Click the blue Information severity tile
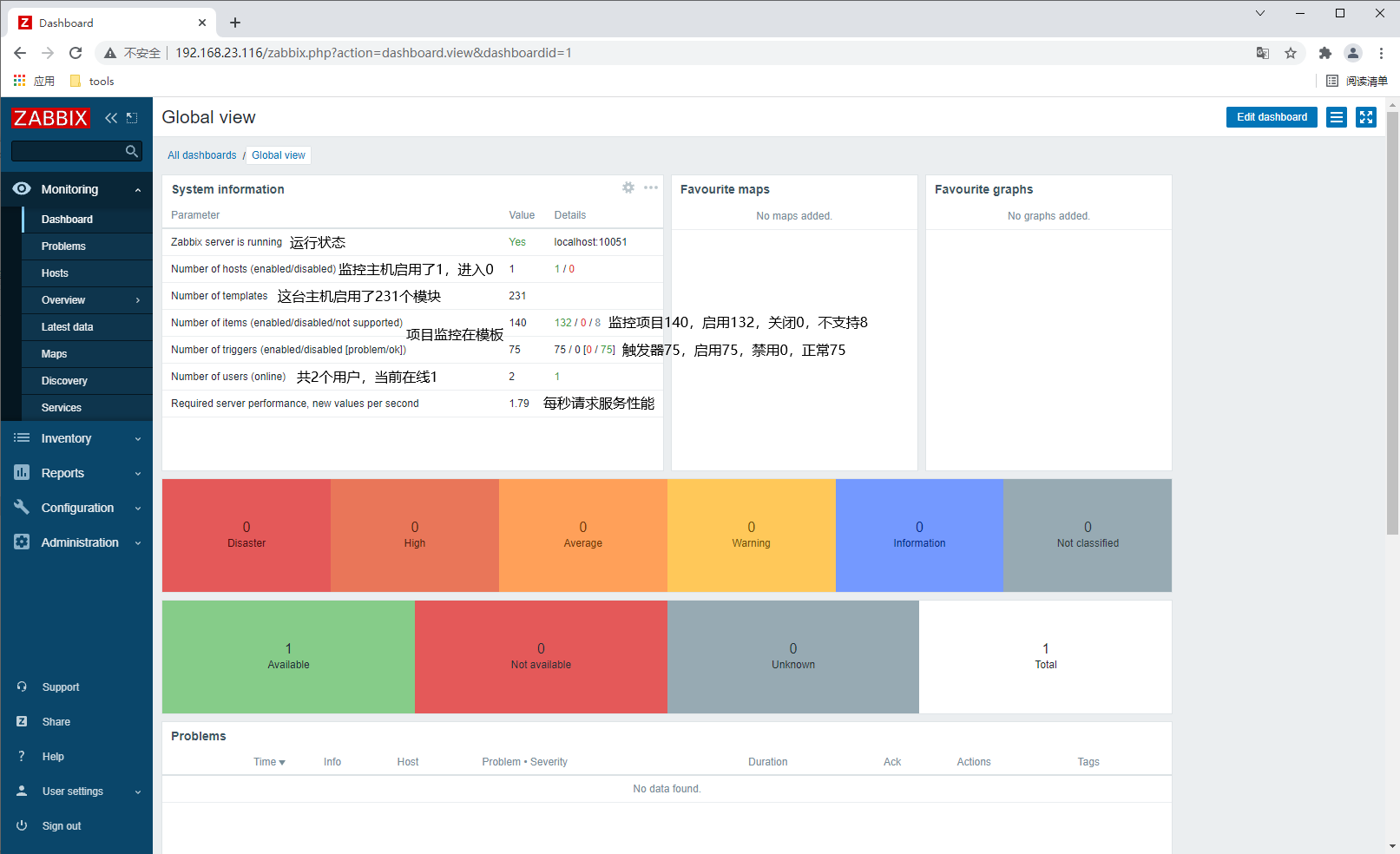This screenshot has height=854, width=1400. point(919,535)
